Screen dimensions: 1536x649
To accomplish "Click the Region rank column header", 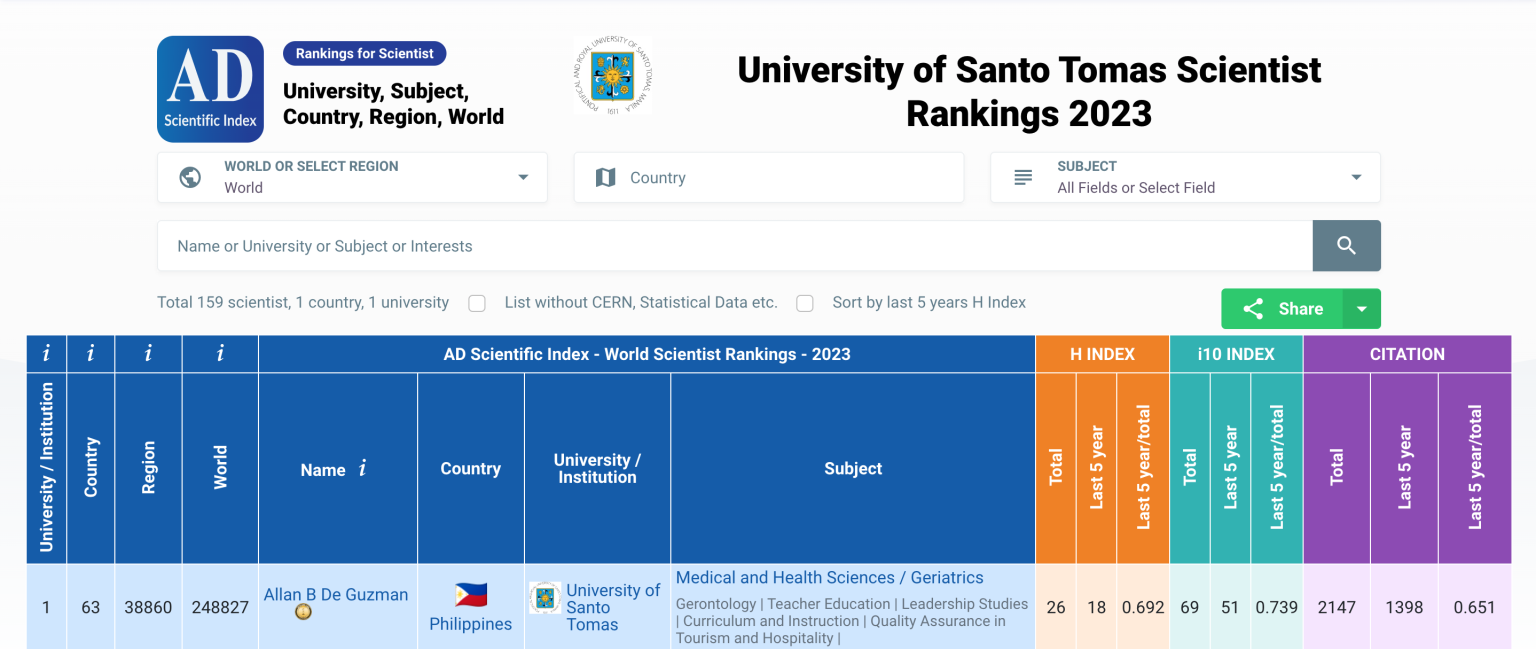I will coord(148,468).
